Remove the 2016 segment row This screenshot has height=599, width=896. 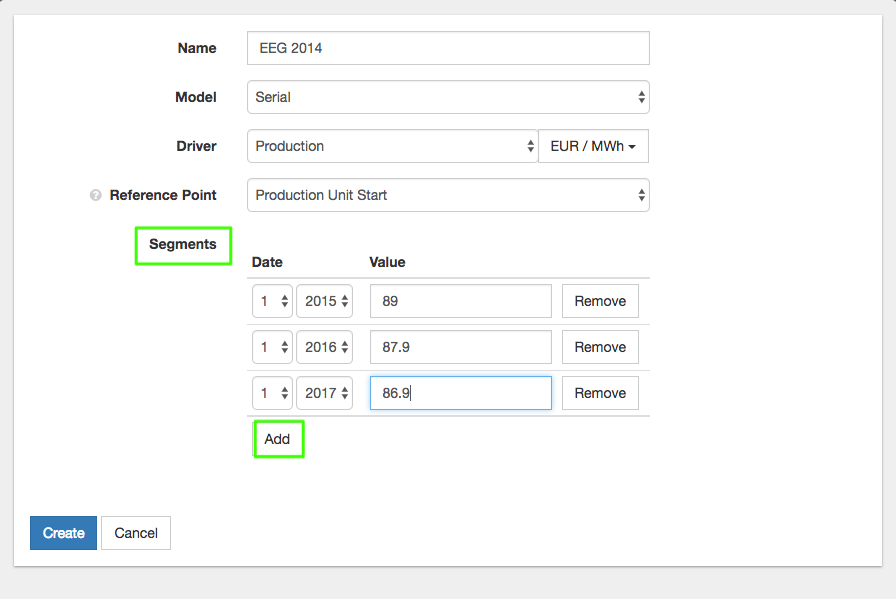click(600, 347)
